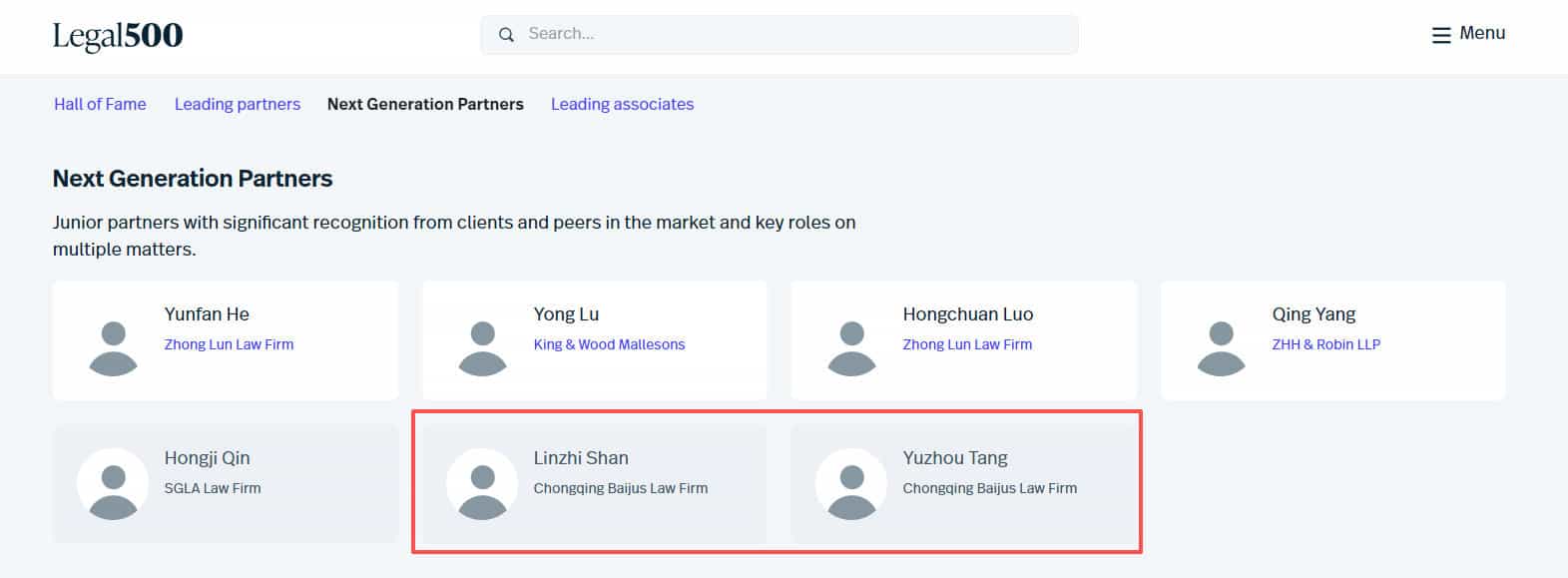Click Hongji Qin's avatar icon
1568x578 pixels.
click(x=113, y=484)
